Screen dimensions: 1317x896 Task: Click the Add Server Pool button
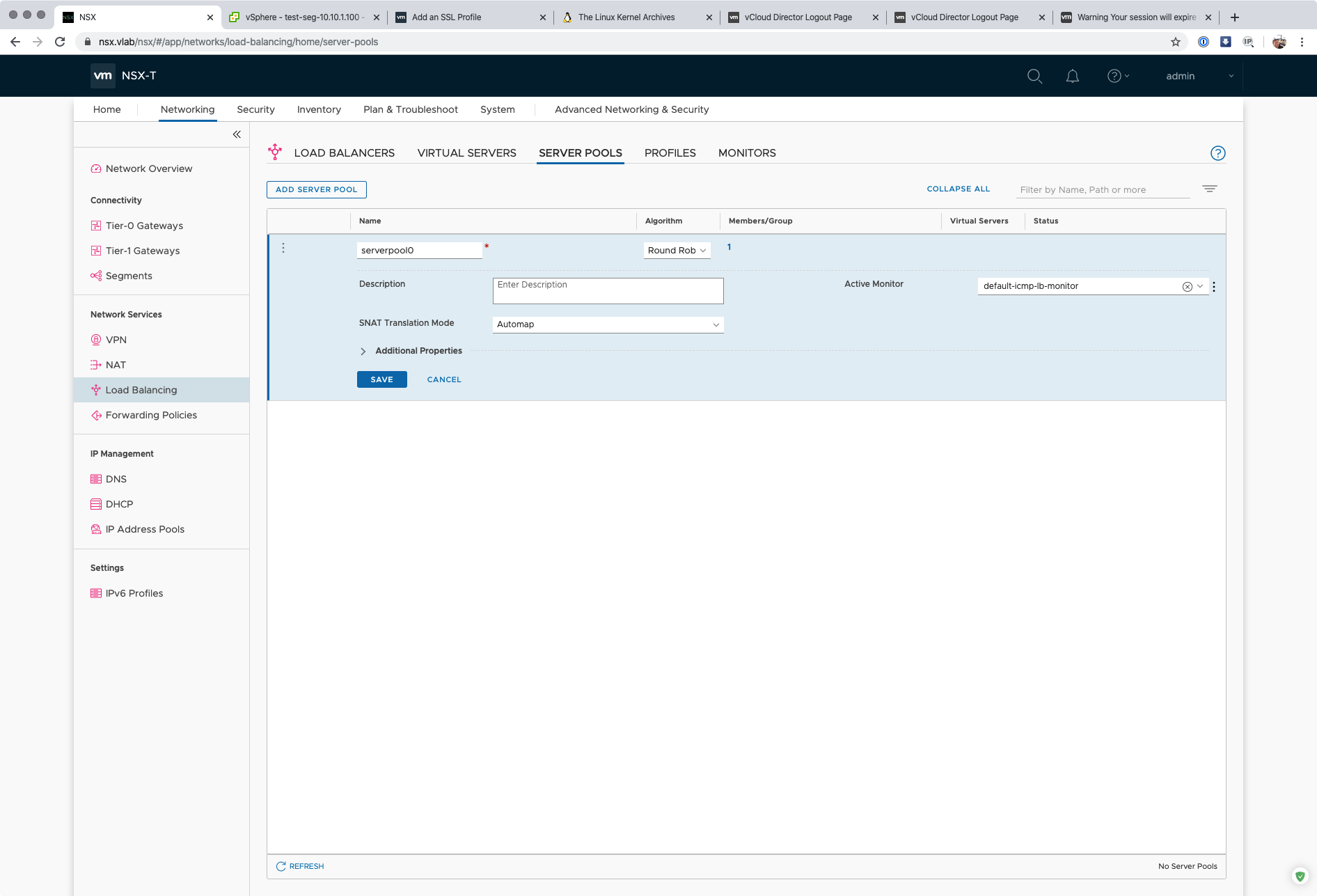pyautogui.click(x=316, y=189)
